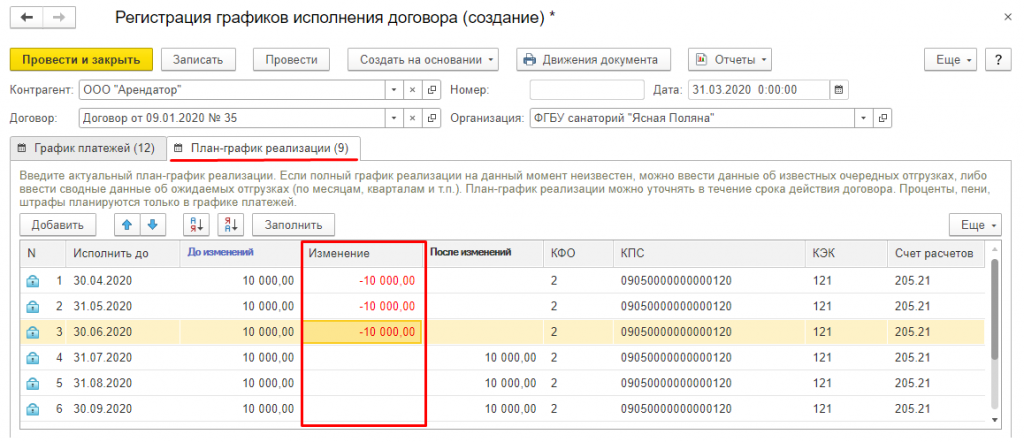Clear the Контрагент field value
Viewport: 1024px width, 442px height.
click(x=413, y=89)
